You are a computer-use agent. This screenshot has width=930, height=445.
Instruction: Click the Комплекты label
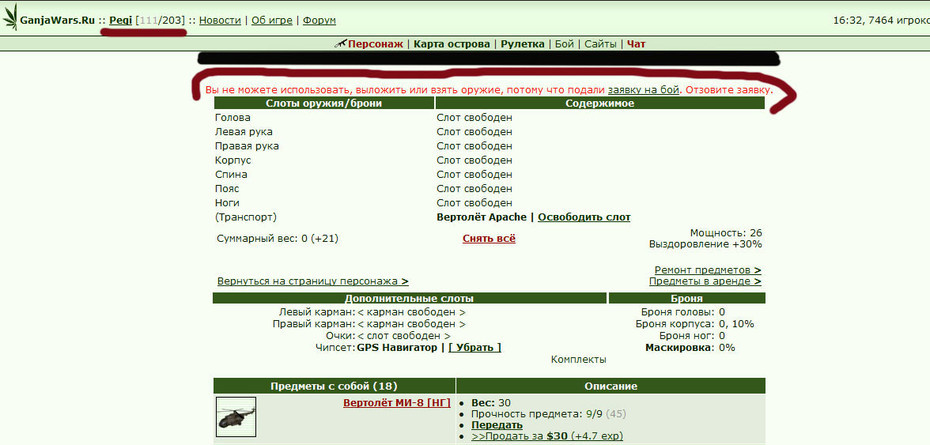pyautogui.click(x=579, y=360)
